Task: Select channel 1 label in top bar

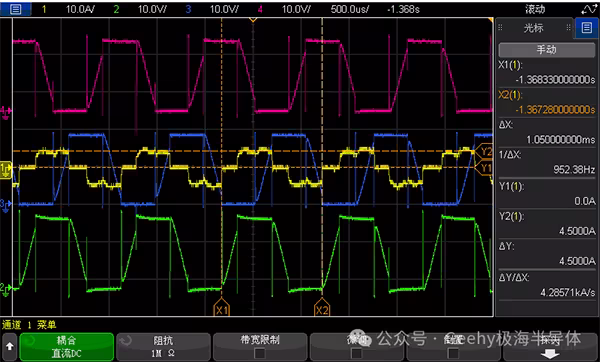Action: pyautogui.click(x=44, y=9)
